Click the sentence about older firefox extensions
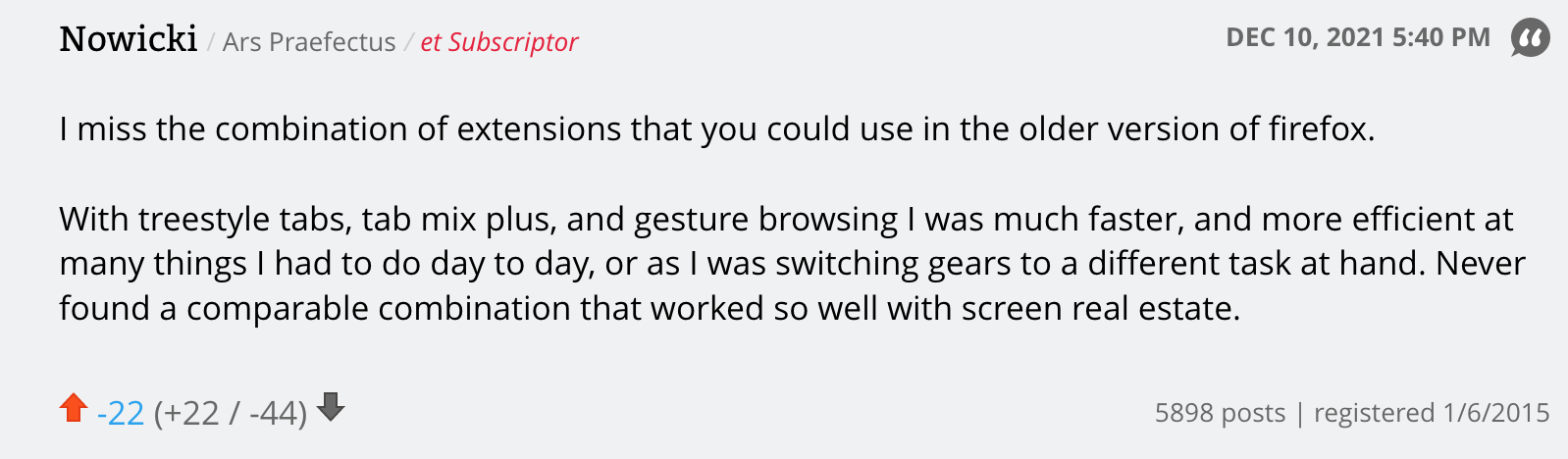Screen dimensions: 1568x459 716,129
